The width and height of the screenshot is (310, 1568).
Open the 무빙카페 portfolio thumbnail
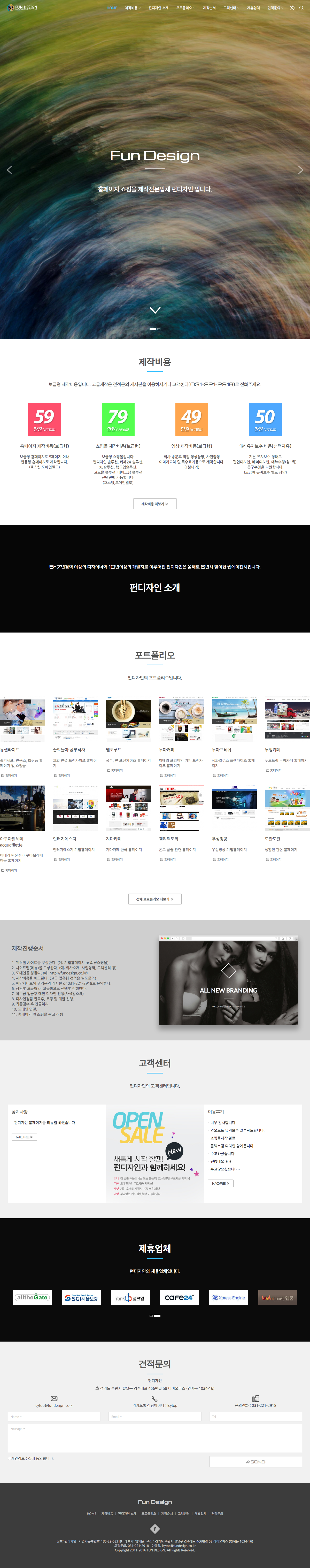click(x=287, y=719)
